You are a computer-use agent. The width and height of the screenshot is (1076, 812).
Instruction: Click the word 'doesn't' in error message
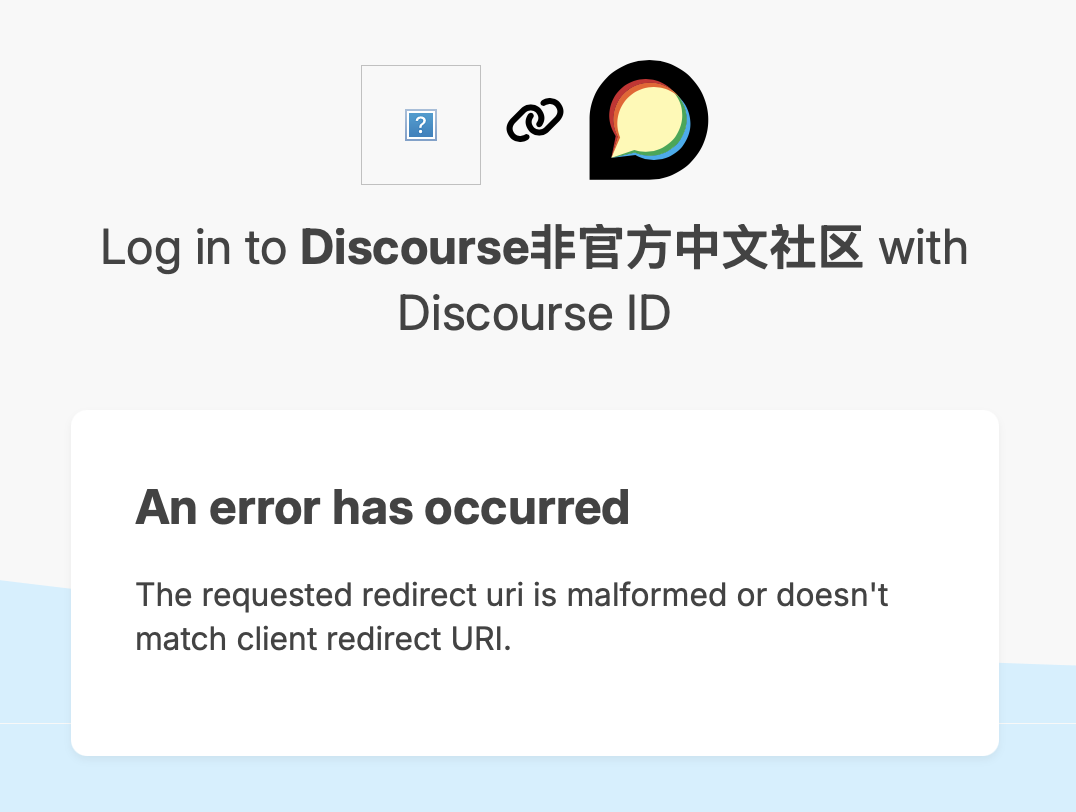point(832,594)
